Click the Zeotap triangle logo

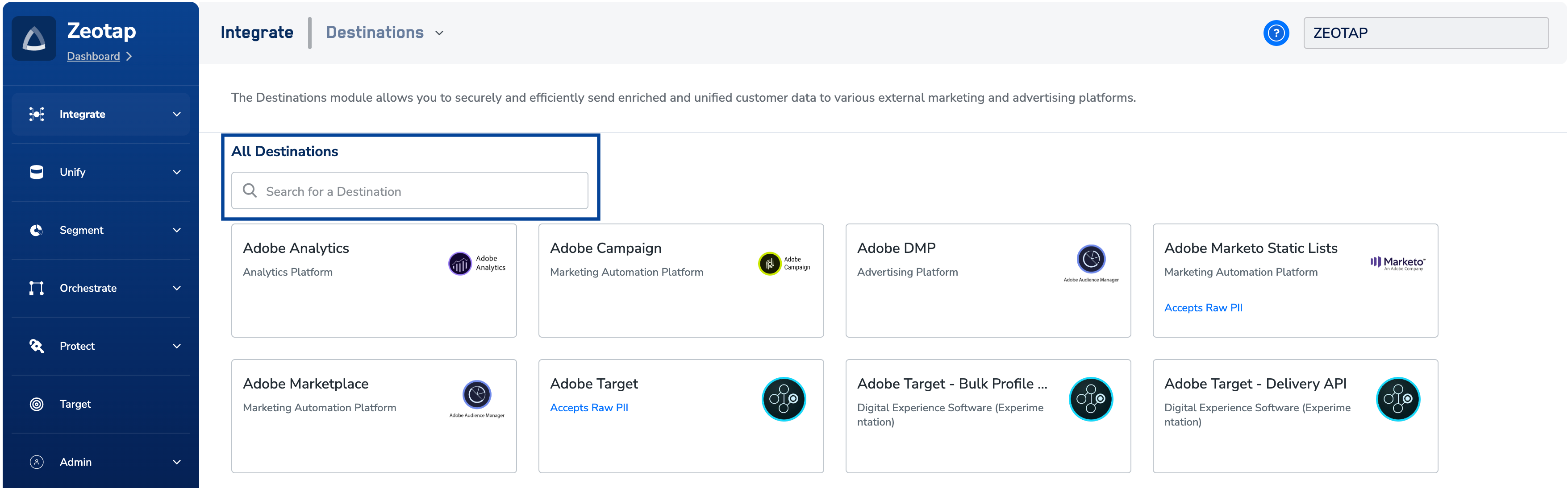click(x=34, y=38)
